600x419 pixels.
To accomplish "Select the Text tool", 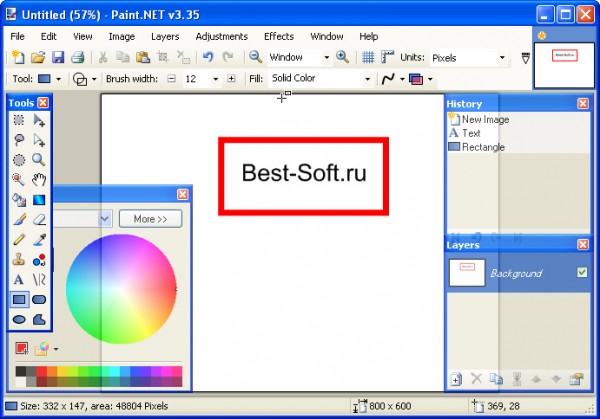I will [x=19, y=279].
